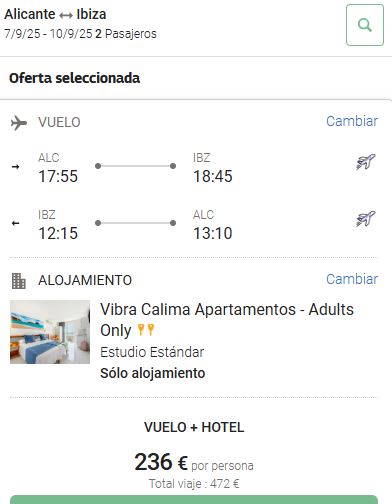Open the search magnifier button
This screenshot has width=392, height=504.
(365, 25)
